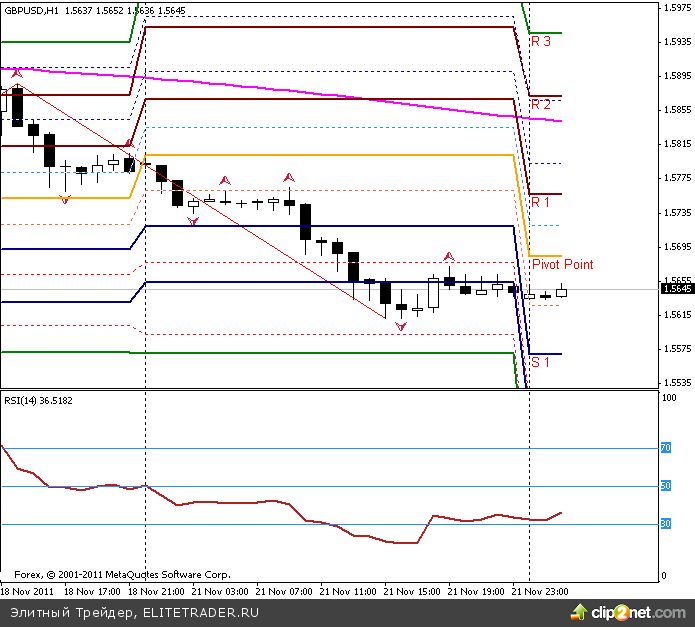Click the RSI level 70 marker

coord(665,448)
